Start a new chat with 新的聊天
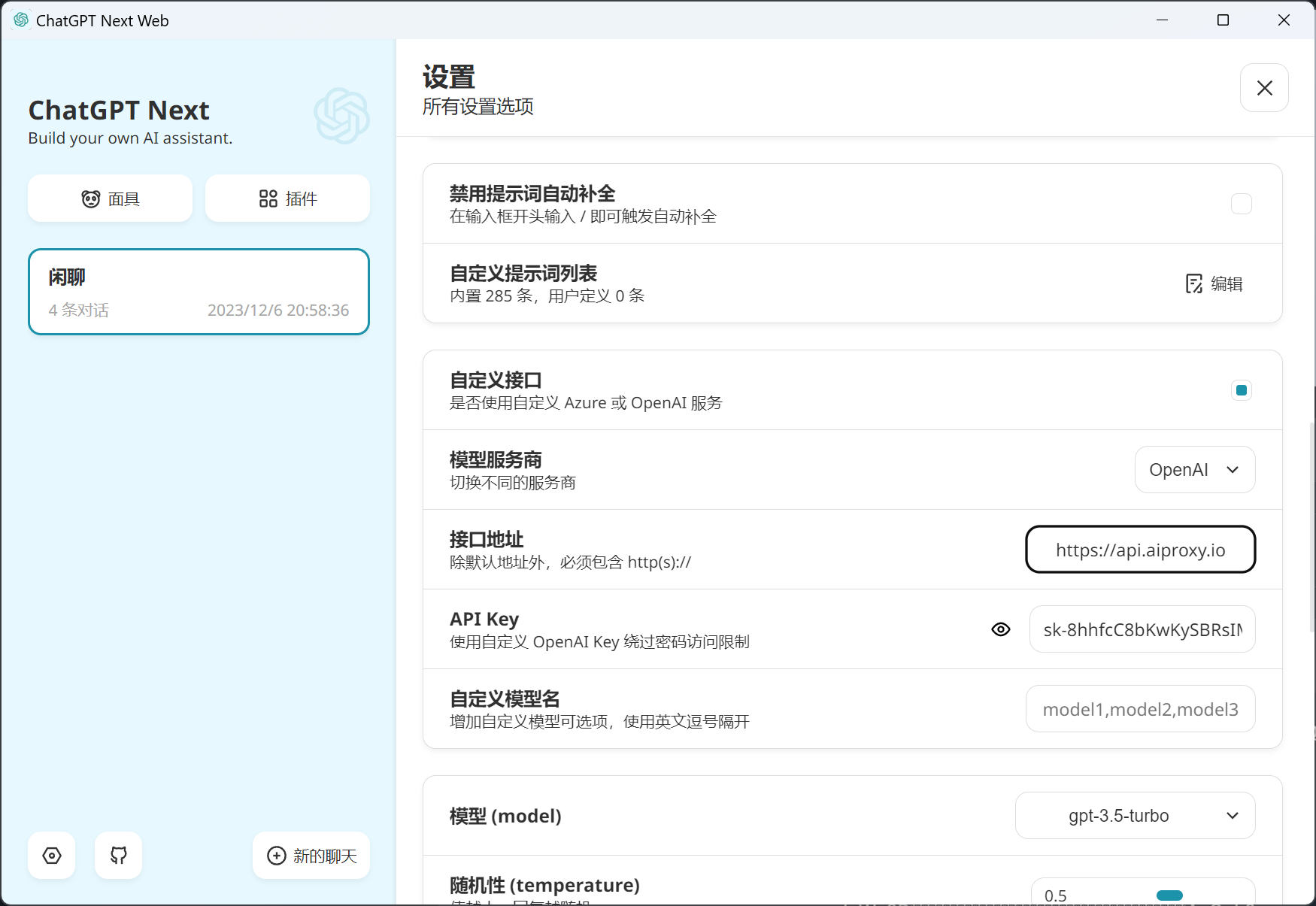Image resolution: width=1316 pixels, height=906 pixels. click(311, 856)
